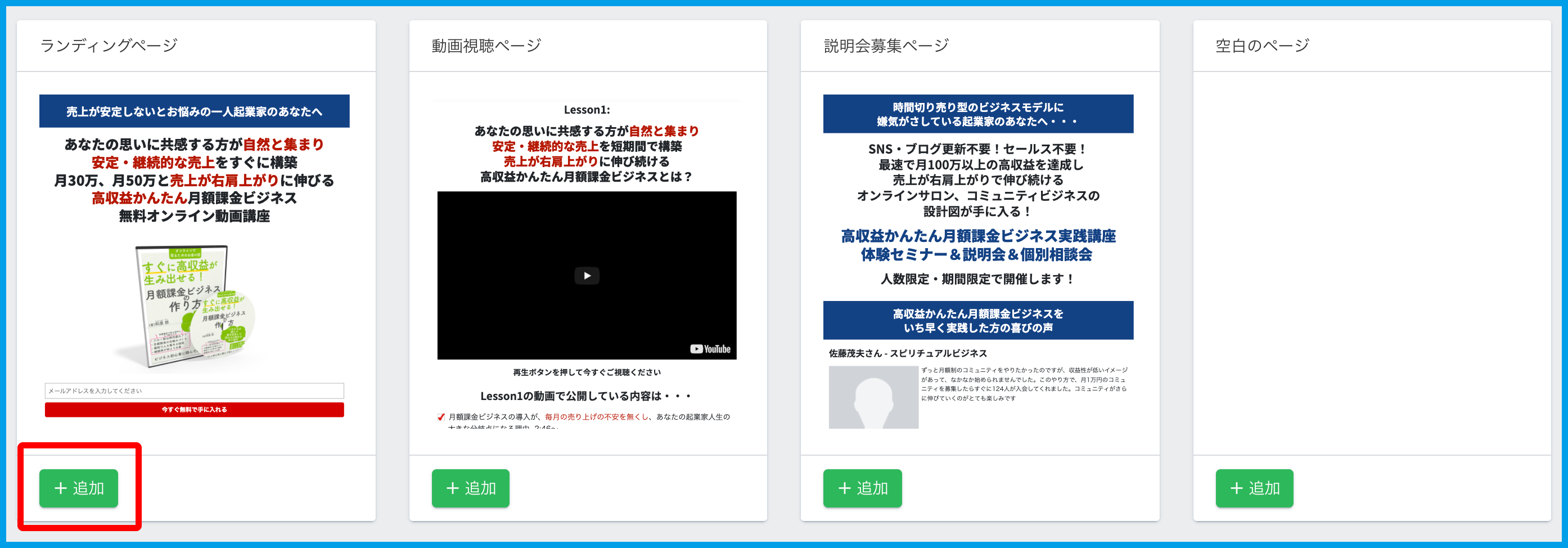Click the gray profile avatar placeholder
Screen dimensions: 1568x548
point(873,397)
